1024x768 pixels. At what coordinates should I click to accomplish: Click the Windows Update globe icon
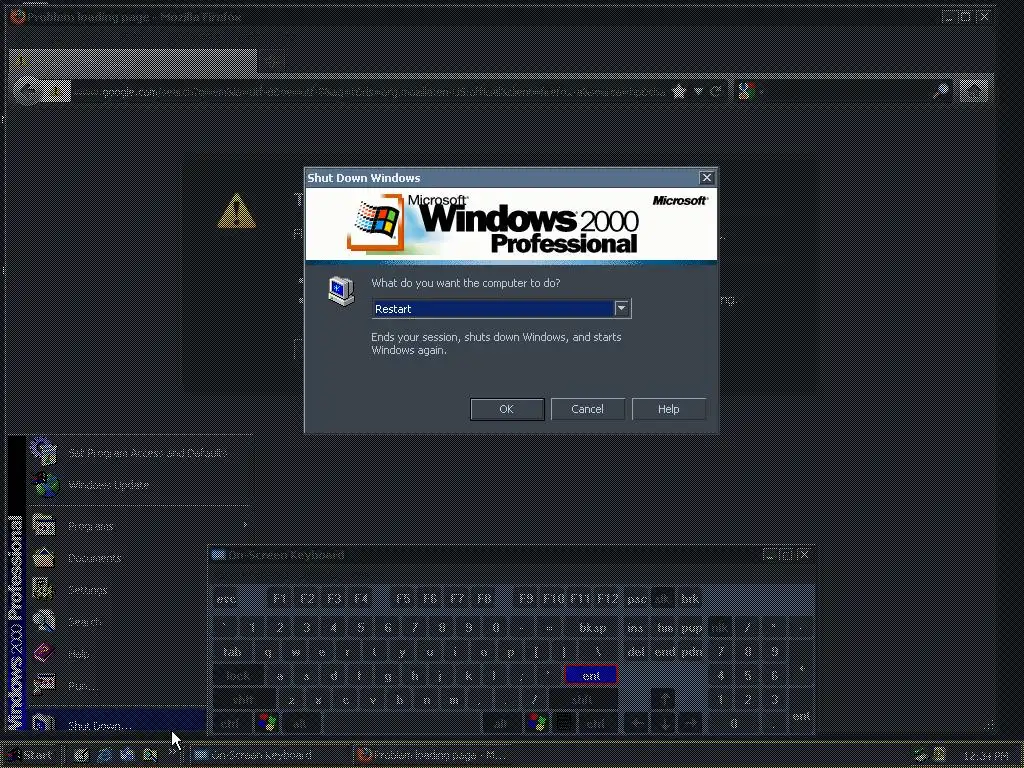(x=46, y=485)
